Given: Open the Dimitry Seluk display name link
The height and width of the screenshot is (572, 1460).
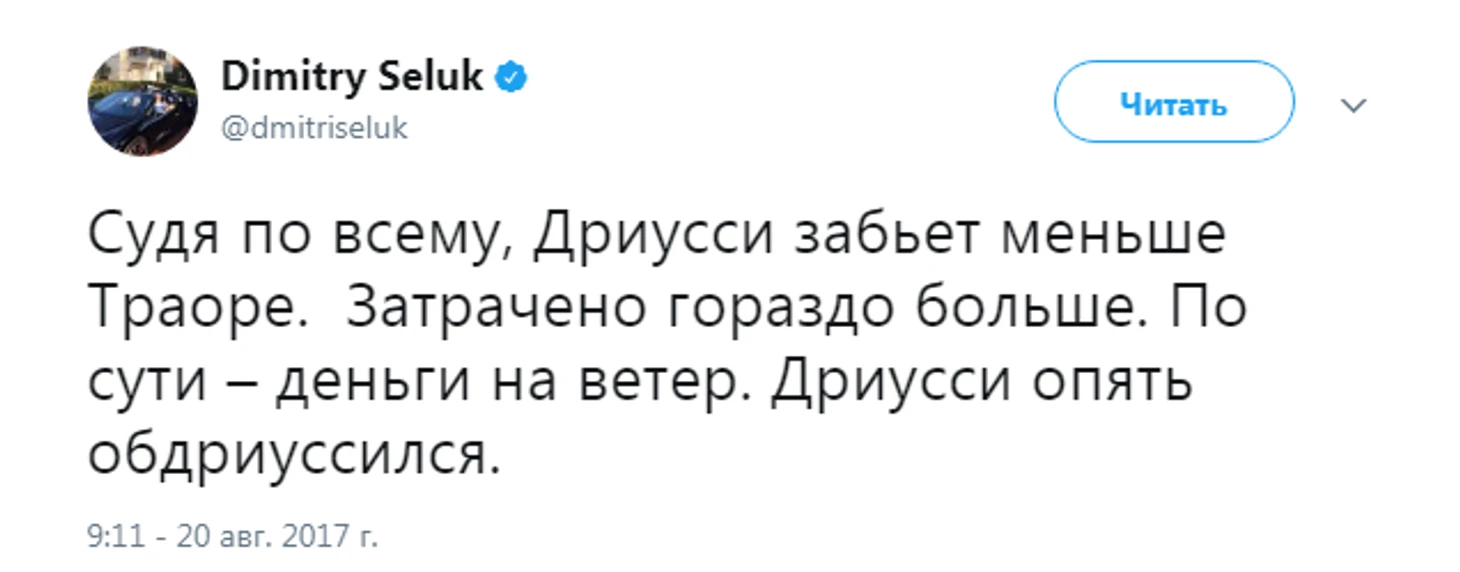Looking at the screenshot, I should (352, 77).
